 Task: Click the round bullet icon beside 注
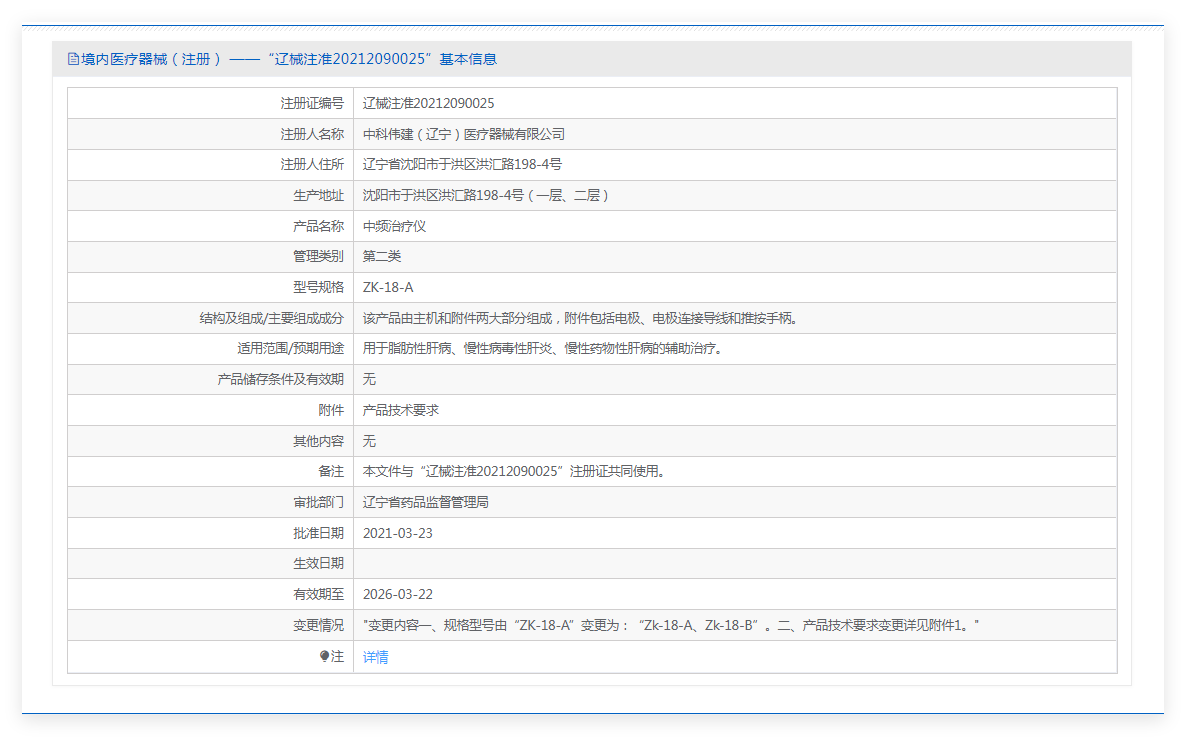(324, 656)
